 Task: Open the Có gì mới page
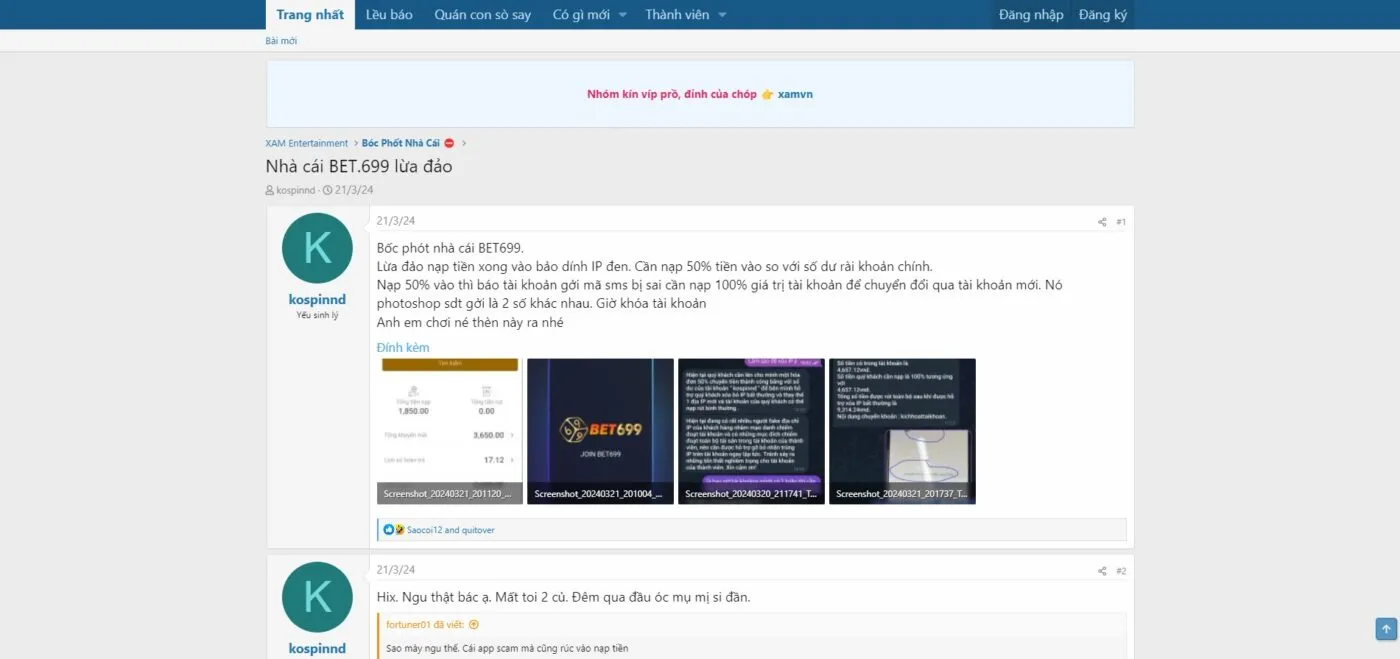581,15
